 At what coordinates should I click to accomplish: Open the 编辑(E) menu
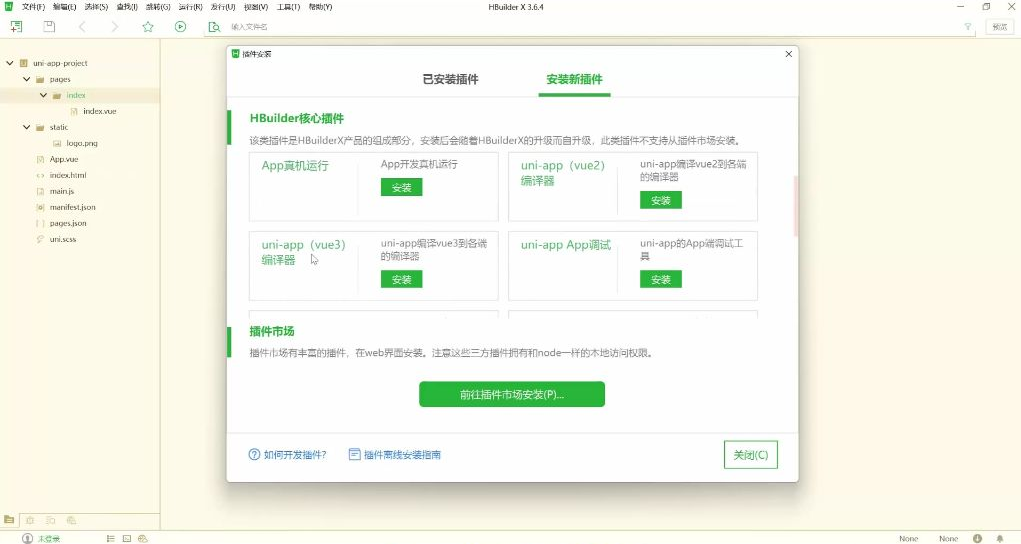click(64, 7)
